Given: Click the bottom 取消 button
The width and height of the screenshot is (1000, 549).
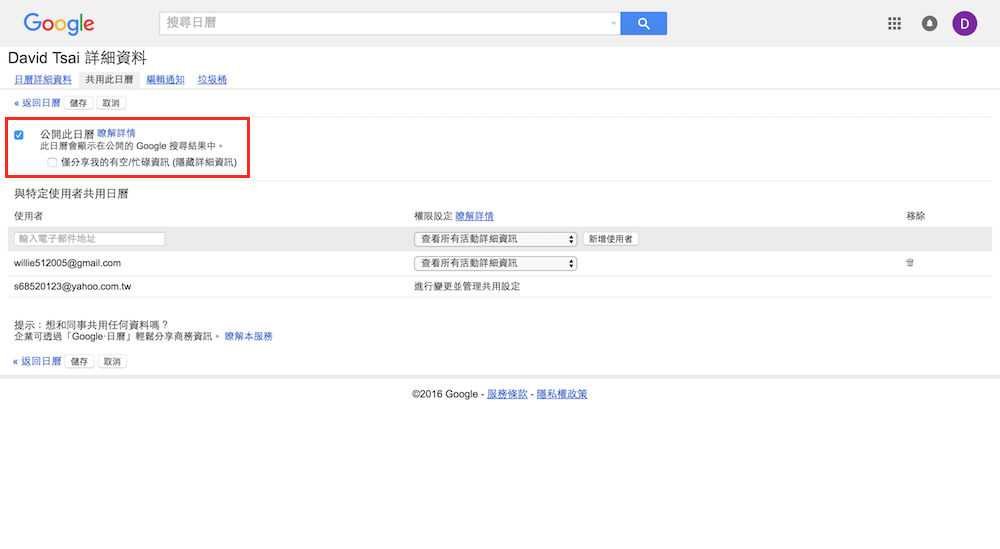Looking at the screenshot, I should 112,362.
